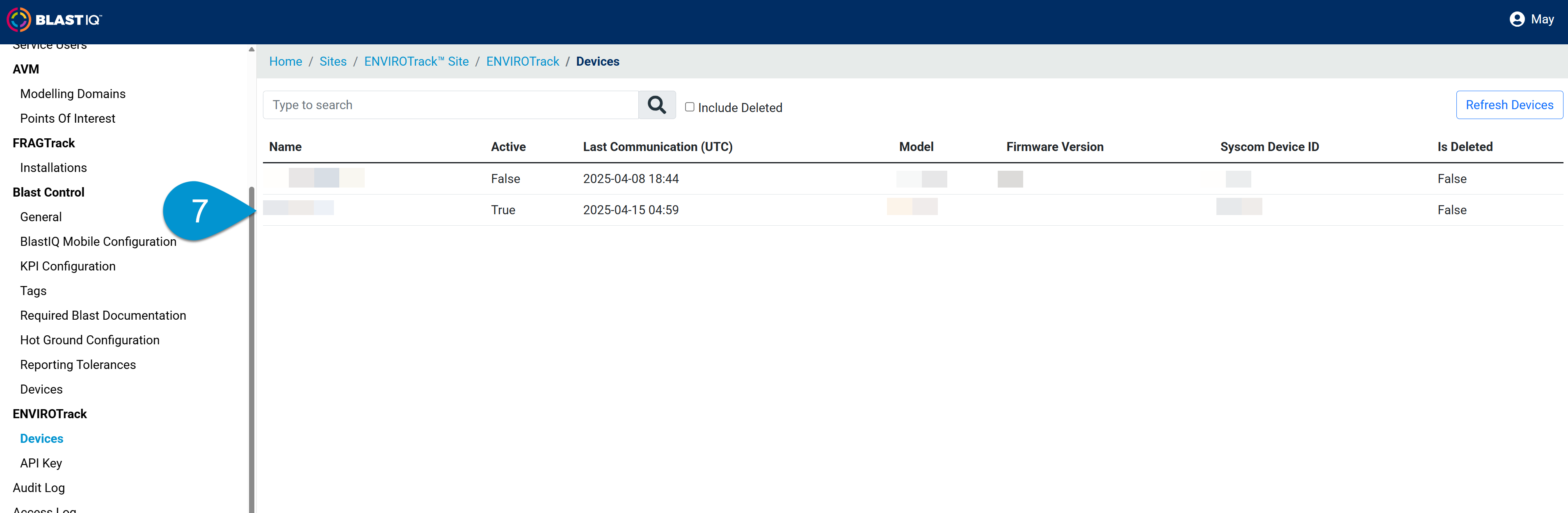This screenshot has height=513, width=1568.
Task: Open Devices under Blast Control
Action: click(41, 389)
